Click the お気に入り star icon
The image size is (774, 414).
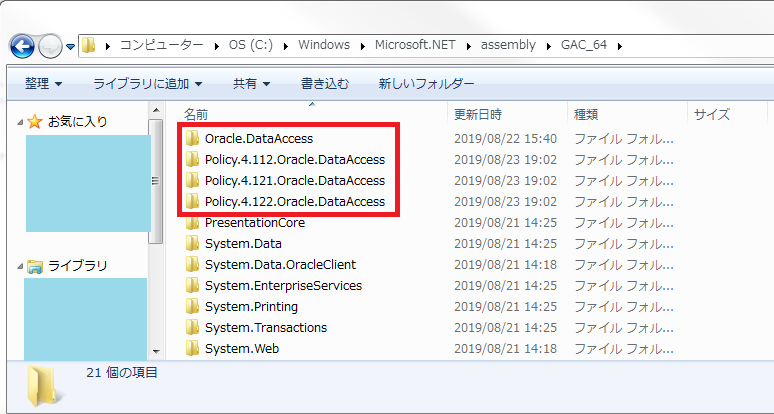pos(35,121)
